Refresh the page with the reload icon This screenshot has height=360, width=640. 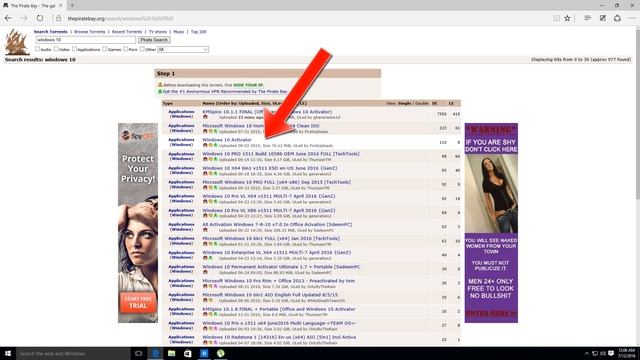[40, 18]
